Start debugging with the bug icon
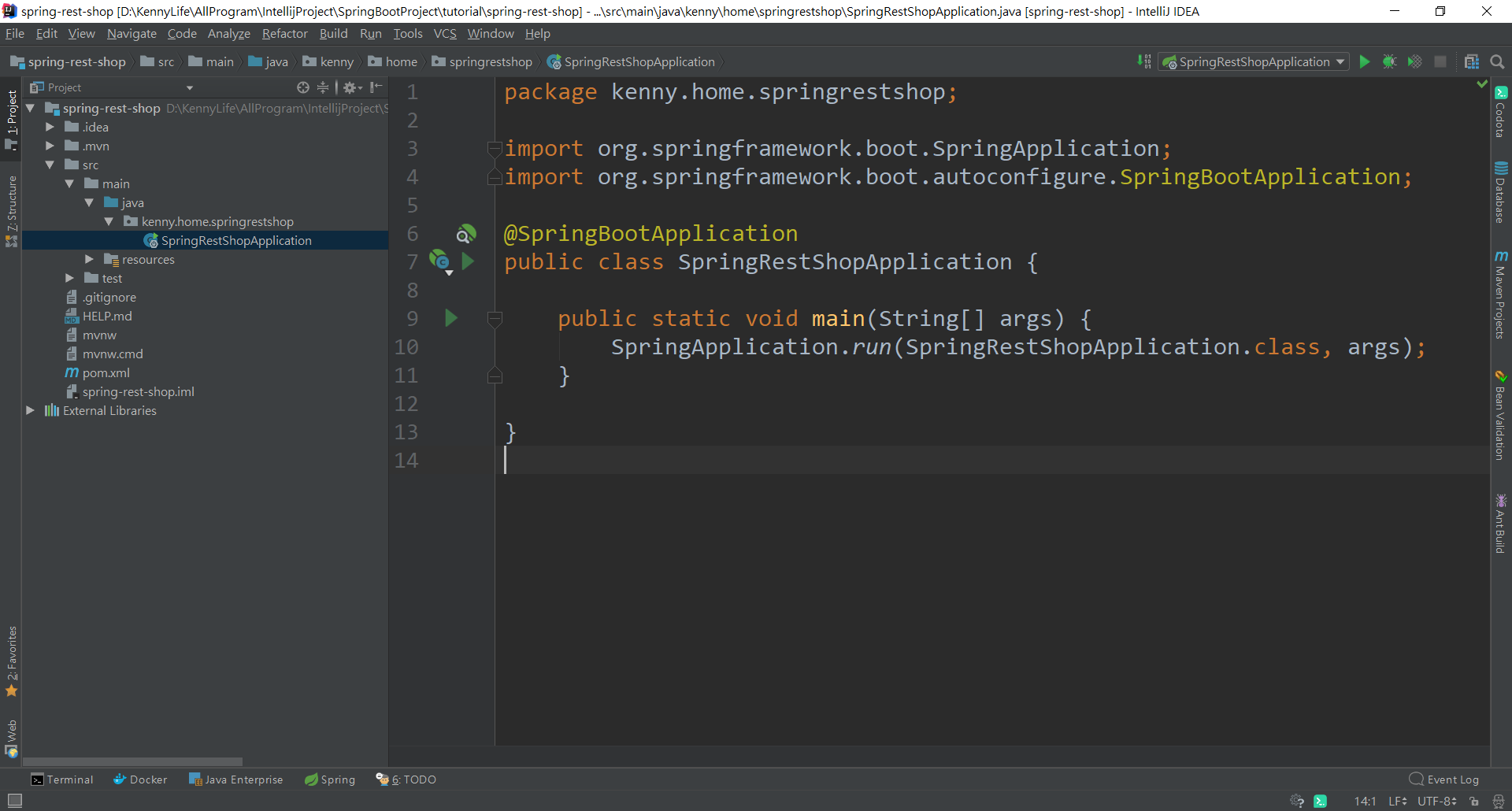The width and height of the screenshot is (1512, 811). 1390,61
